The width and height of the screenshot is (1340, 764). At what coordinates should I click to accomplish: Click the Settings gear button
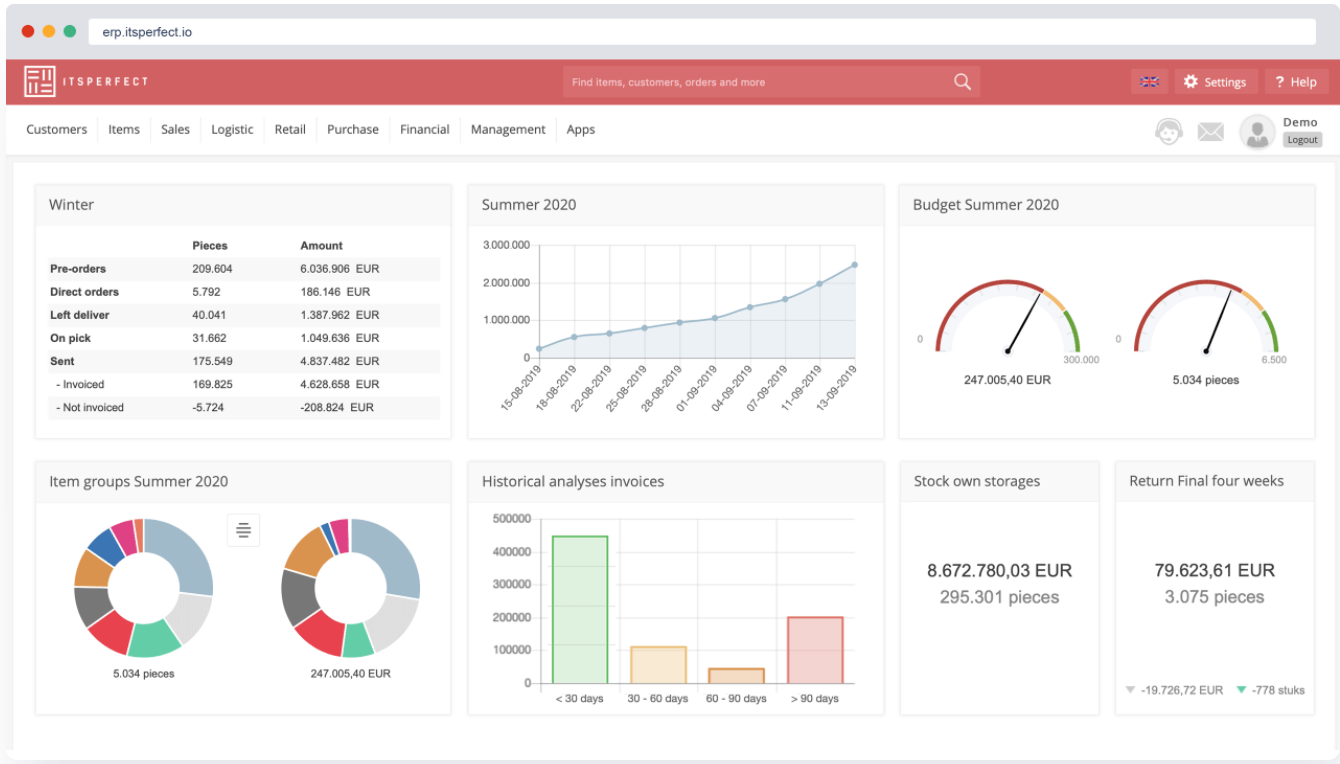(x=1215, y=82)
